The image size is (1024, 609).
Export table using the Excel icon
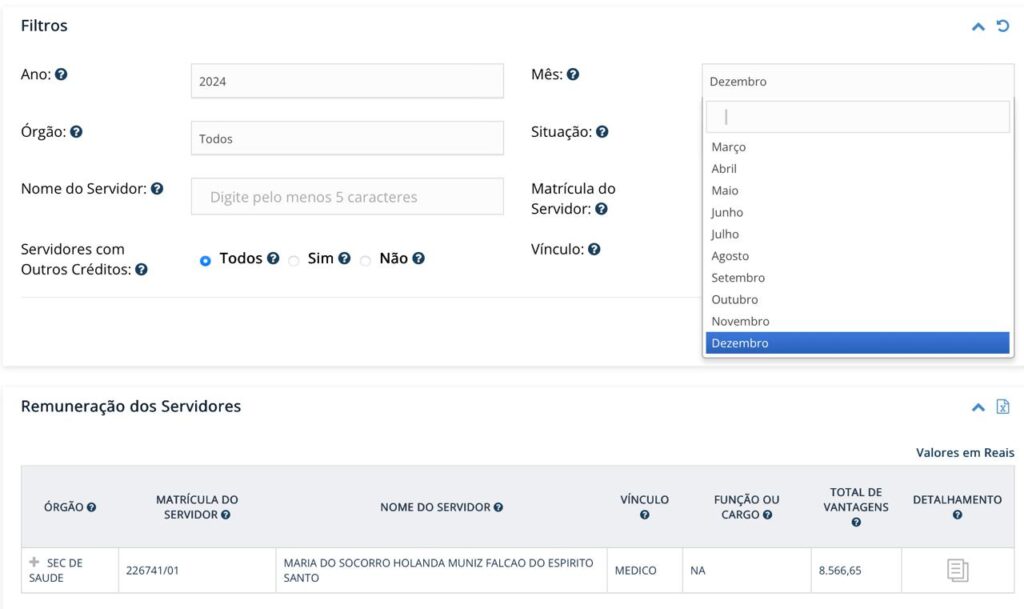tap(1003, 407)
